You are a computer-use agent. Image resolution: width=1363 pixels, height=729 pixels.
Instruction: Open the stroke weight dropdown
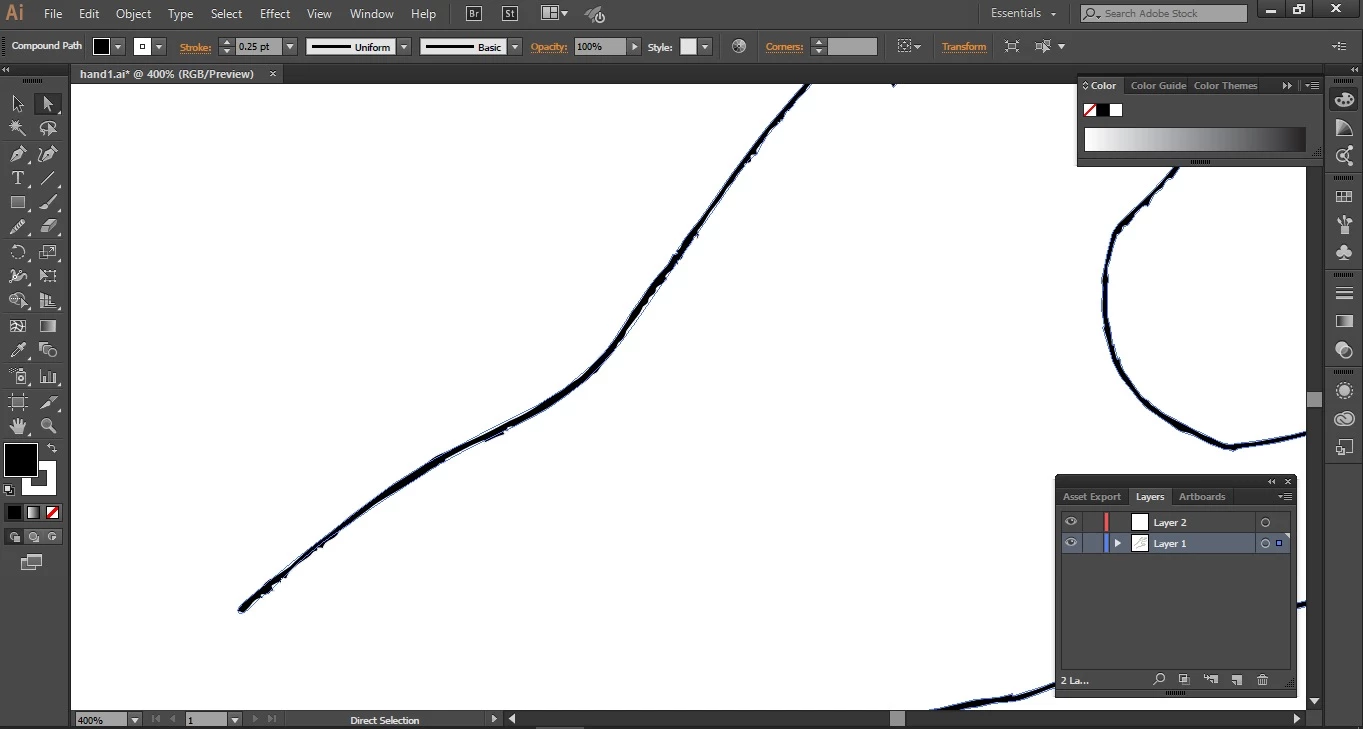[290, 47]
